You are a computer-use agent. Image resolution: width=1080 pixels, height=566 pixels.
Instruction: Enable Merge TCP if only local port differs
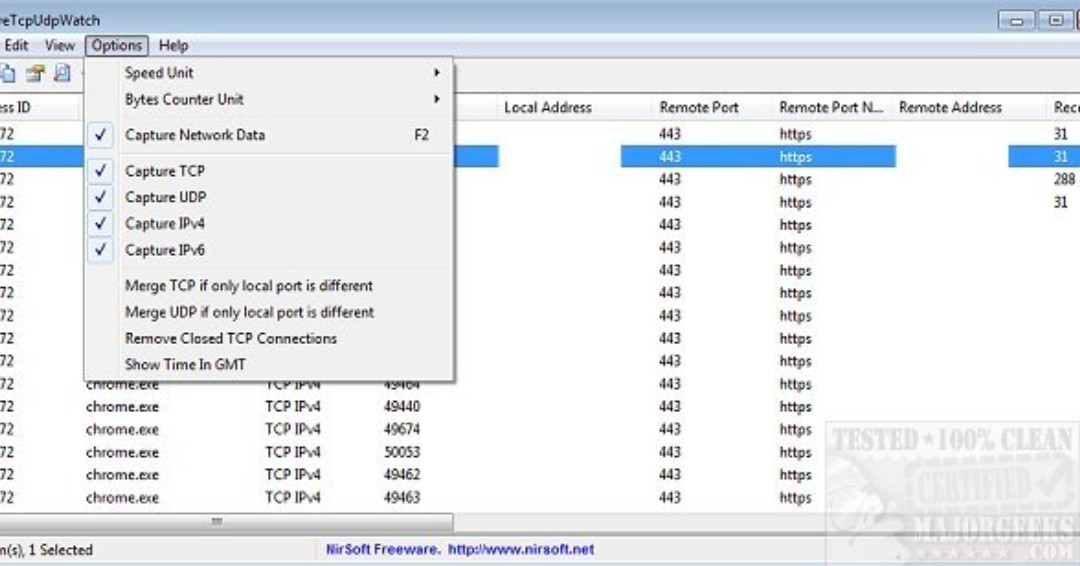pos(269,286)
